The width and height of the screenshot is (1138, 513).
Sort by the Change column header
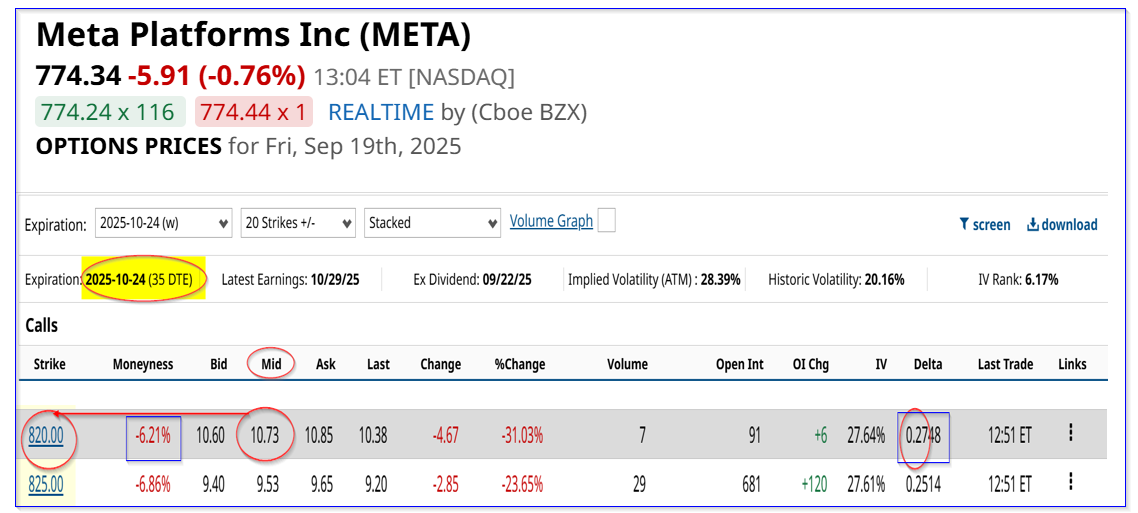click(x=441, y=364)
